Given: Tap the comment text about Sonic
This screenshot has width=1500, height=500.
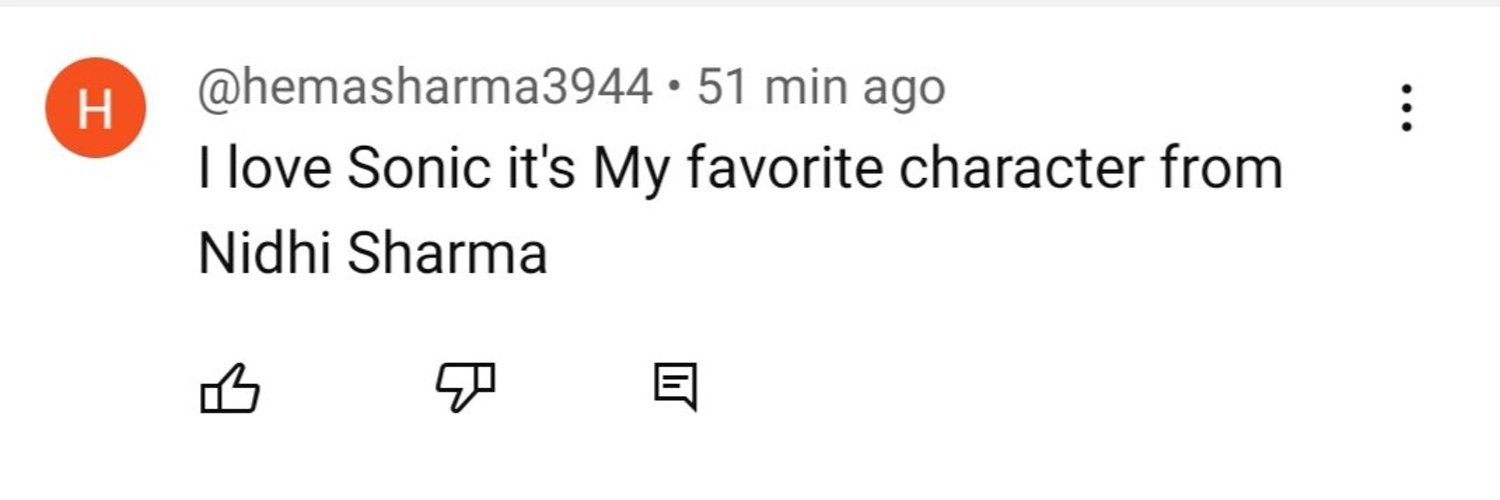Looking at the screenshot, I should pos(740,211).
